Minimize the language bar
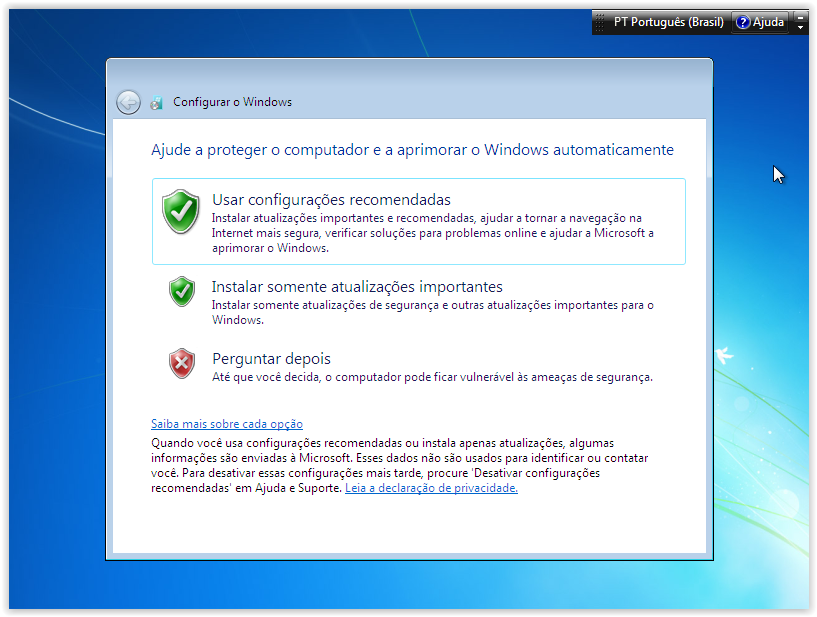Image resolution: width=817 pixels, height=617 pixels. click(x=800, y=17)
